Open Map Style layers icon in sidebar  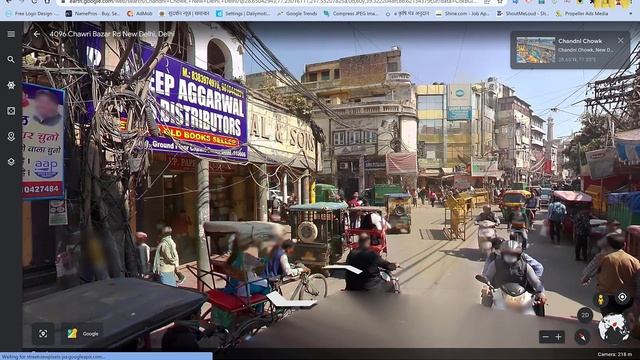coord(11,162)
